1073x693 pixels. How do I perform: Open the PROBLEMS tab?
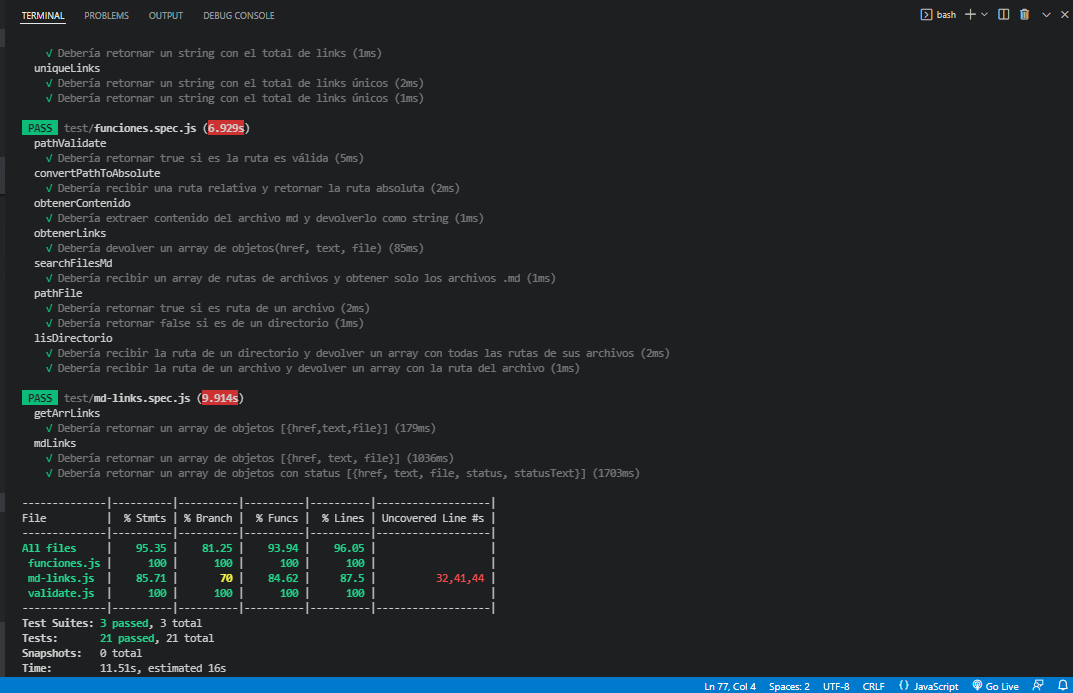[x=106, y=15]
